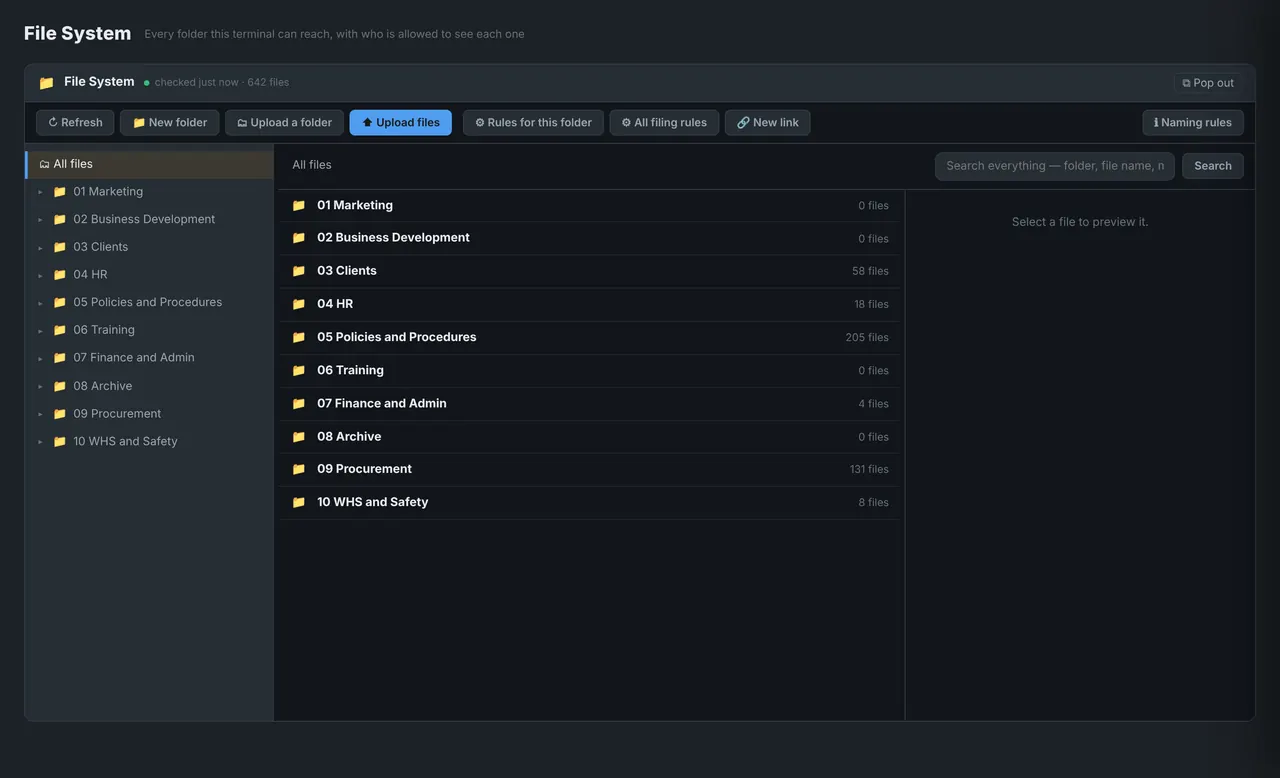Screen dimensions: 1280x778
Task: Expand the 10 WHS and Safety tree node
Action: tap(40, 442)
